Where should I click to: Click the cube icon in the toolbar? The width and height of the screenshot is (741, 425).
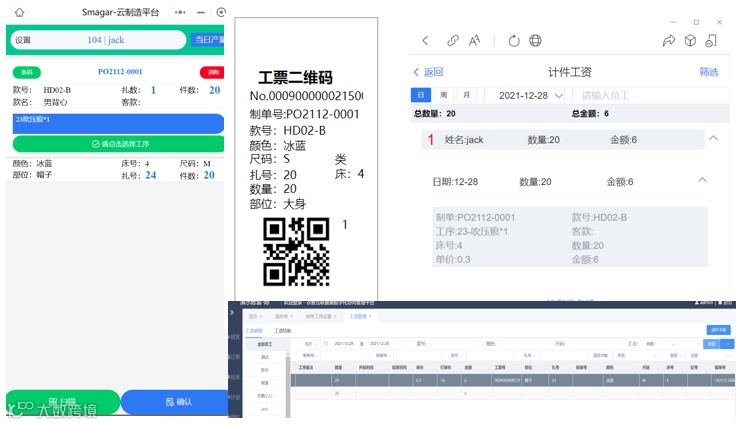(x=690, y=41)
